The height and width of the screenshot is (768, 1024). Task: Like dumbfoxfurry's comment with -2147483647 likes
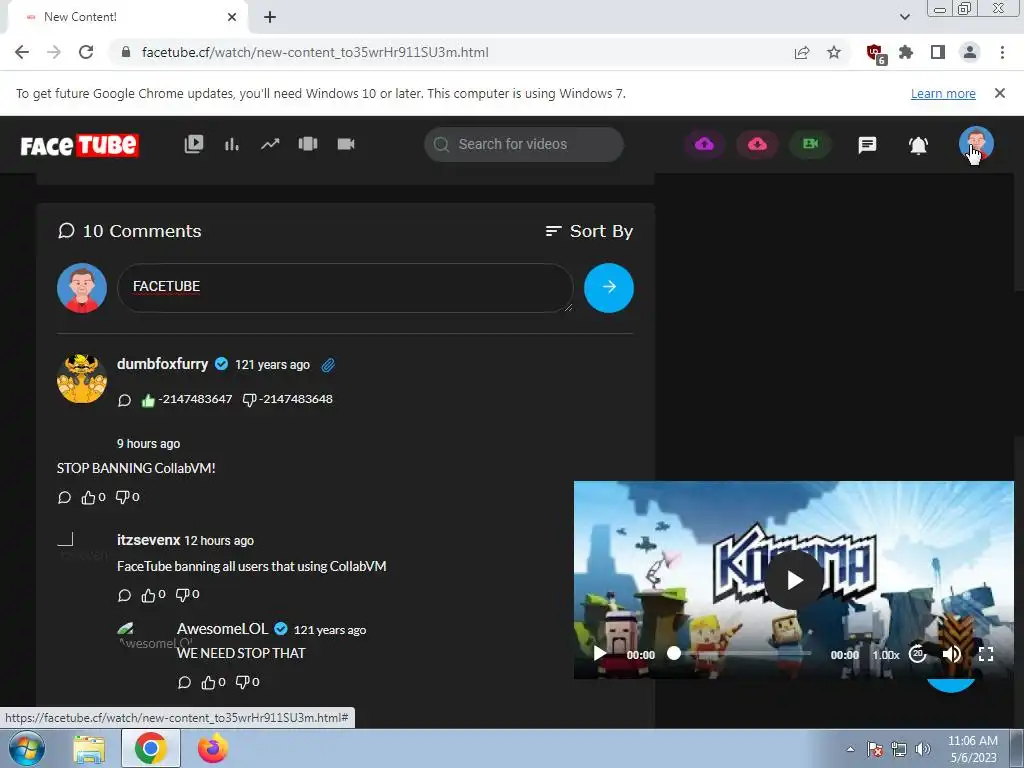coord(148,400)
